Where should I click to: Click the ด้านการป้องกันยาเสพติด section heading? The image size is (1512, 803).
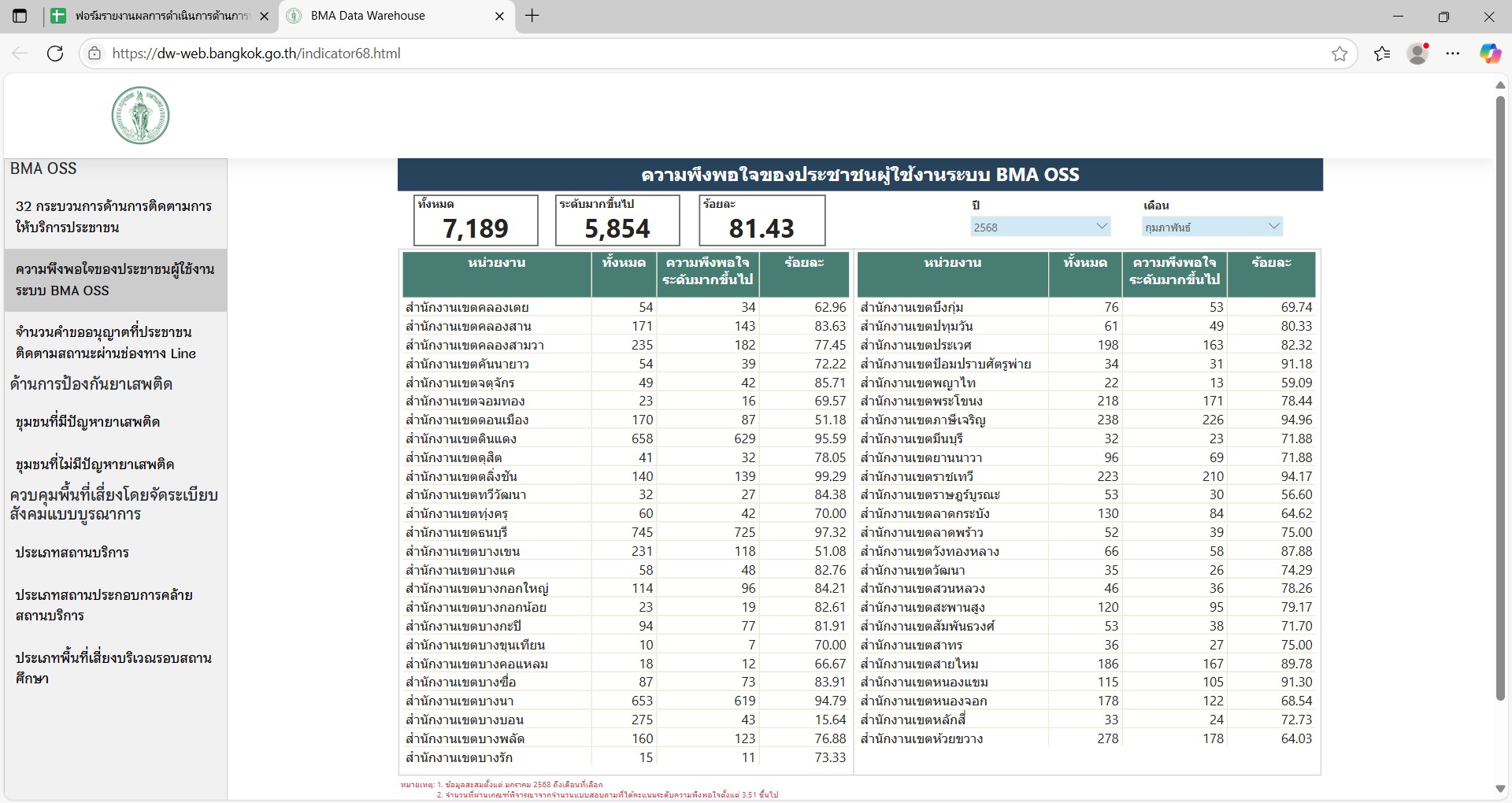(x=91, y=384)
